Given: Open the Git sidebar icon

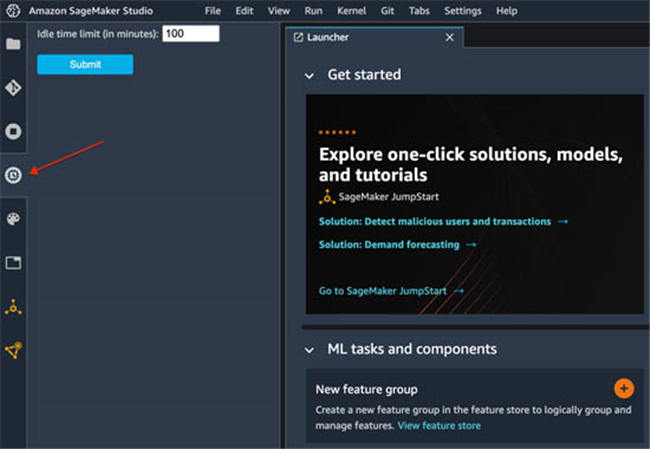Looking at the screenshot, I should coord(13,87).
